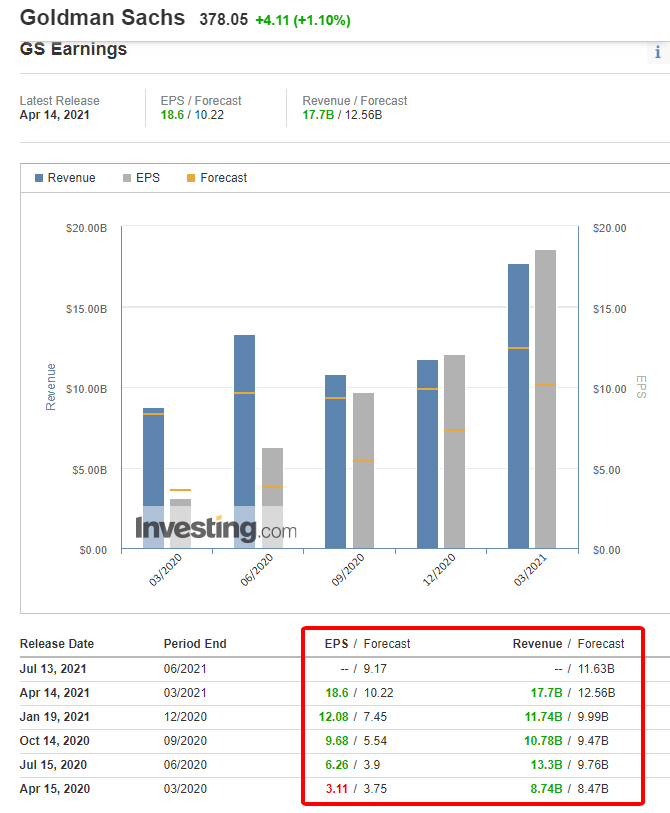Select the 03/2021 revenue bar
This screenshot has height=813, width=670.
pos(519,406)
